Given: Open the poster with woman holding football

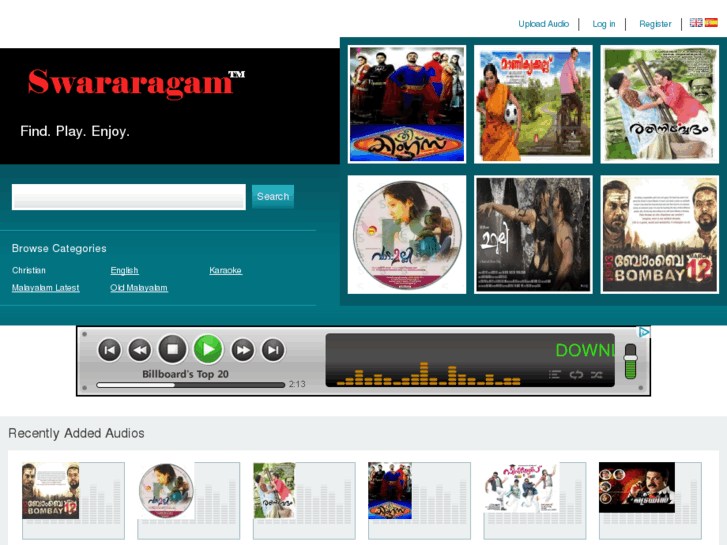Looking at the screenshot, I should click(533, 104).
